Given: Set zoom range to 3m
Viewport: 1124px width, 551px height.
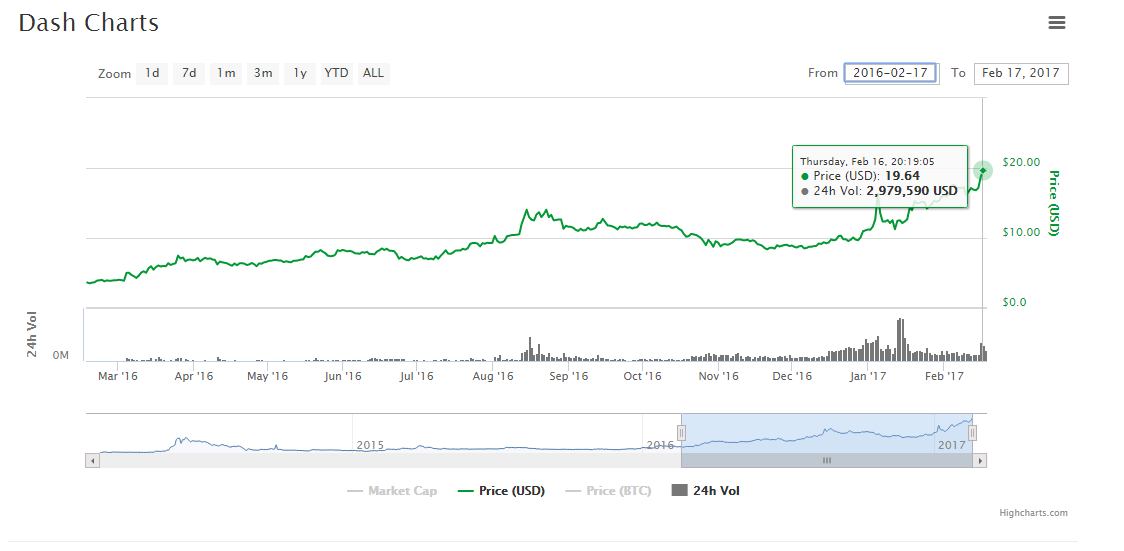Looking at the screenshot, I should (x=263, y=73).
